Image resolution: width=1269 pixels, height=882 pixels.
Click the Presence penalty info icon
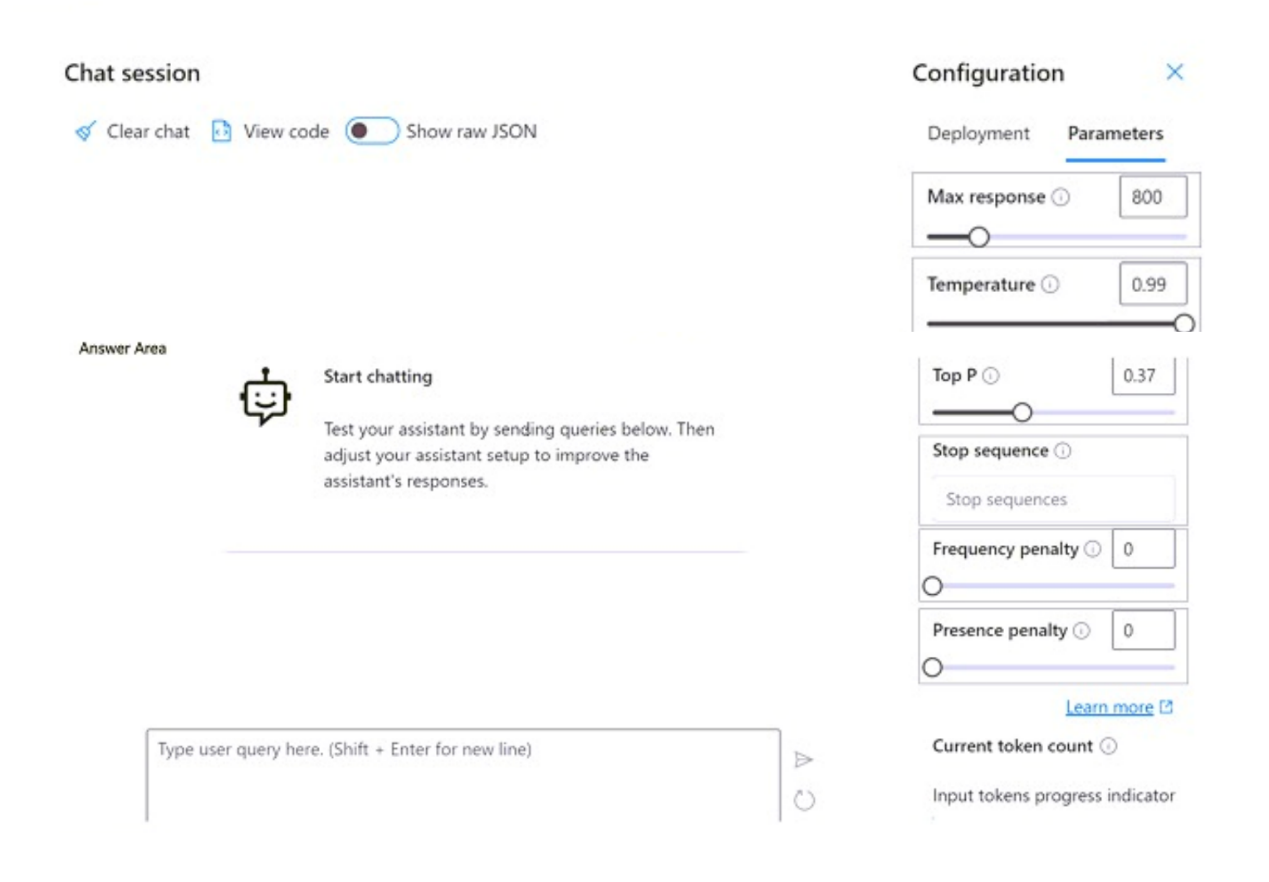tap(1082, 631)
